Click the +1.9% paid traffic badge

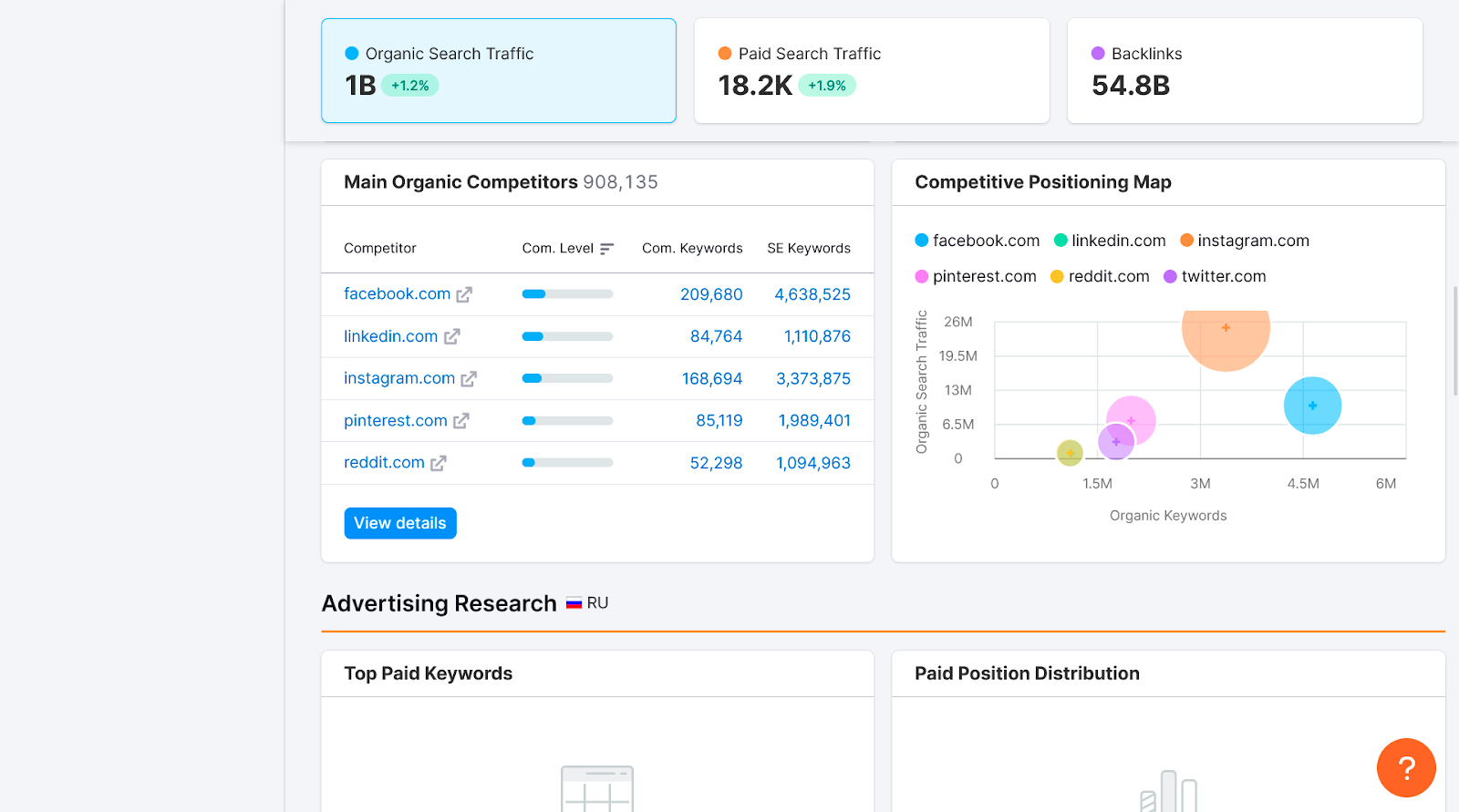click(x=827, y=86)
